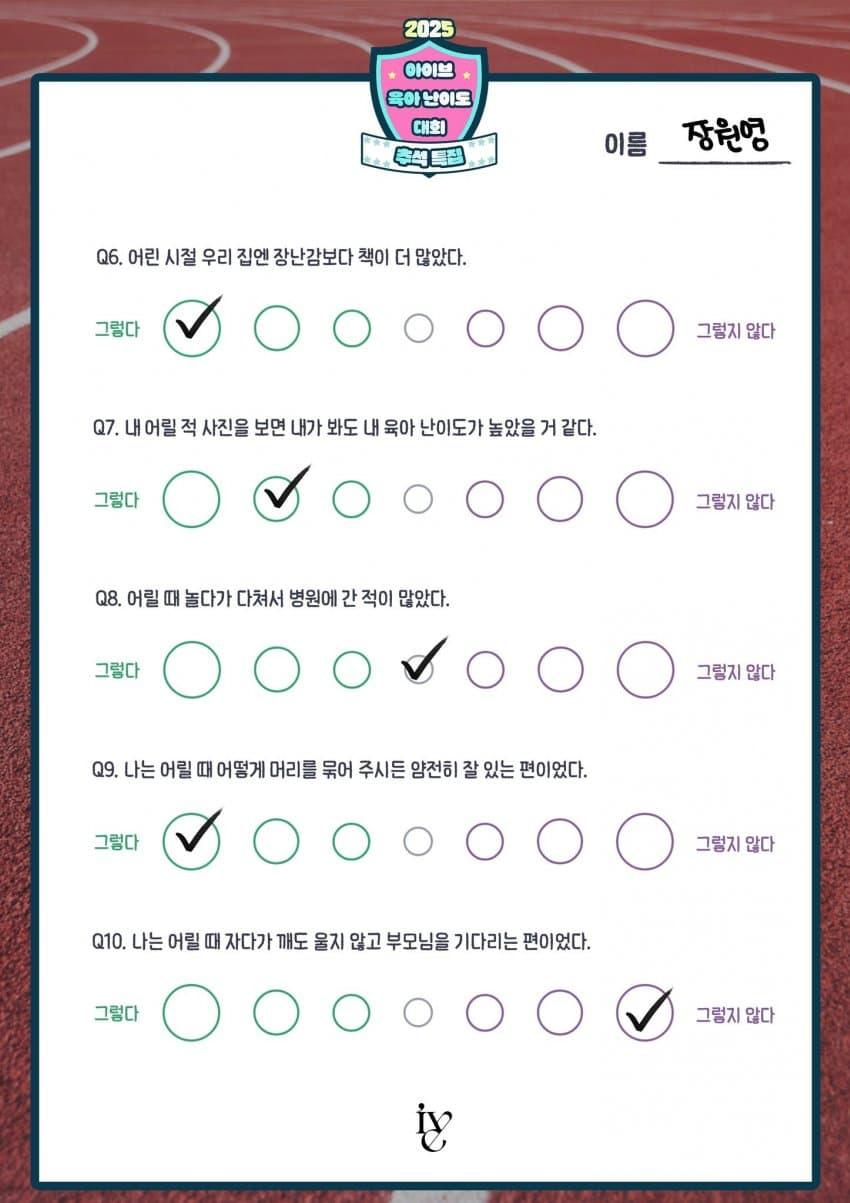
Task: Choose the leftmost large green circle for Q10
Action: (x=191, y=1013)
